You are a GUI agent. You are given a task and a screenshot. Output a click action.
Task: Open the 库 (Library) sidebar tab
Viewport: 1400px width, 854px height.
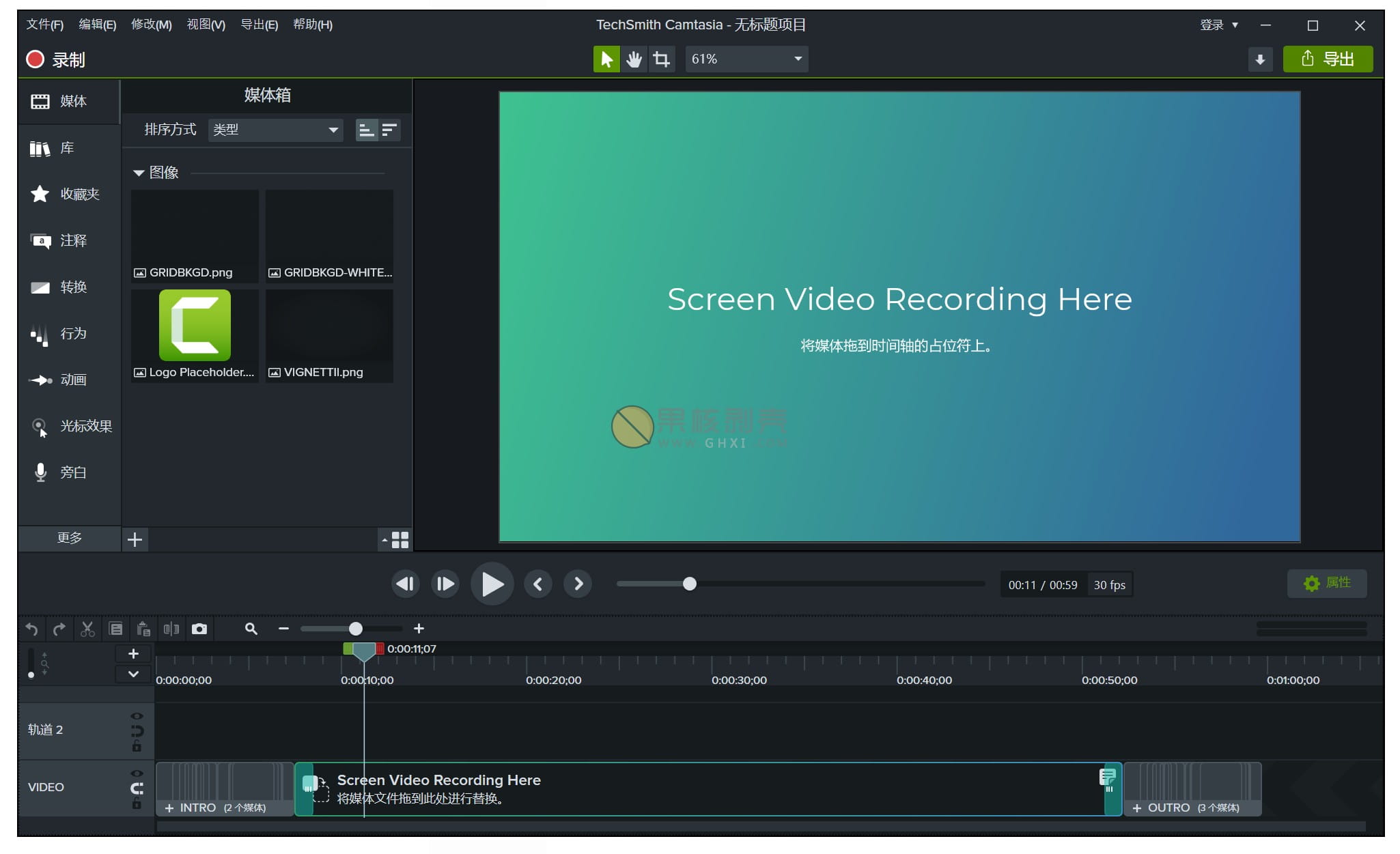tap(69, 148)
